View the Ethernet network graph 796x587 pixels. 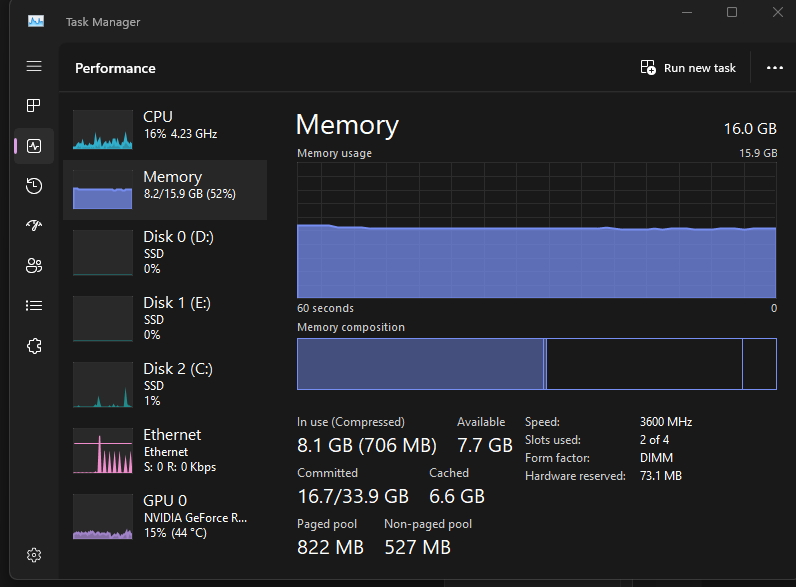point(165,449)
